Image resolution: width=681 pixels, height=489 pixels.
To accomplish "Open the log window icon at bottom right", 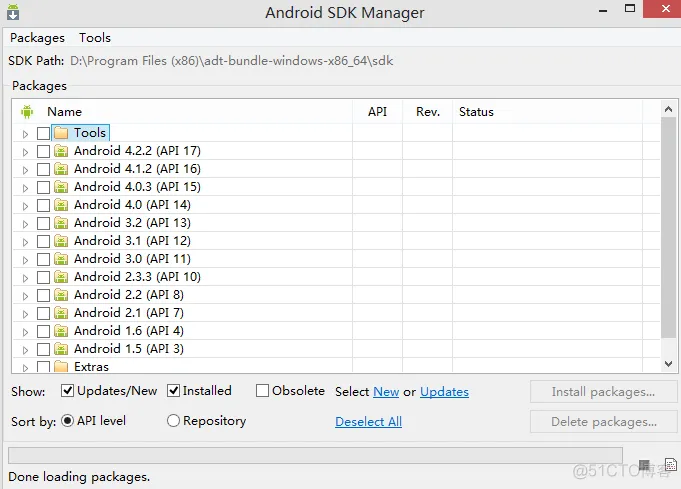I will [671, 464].
